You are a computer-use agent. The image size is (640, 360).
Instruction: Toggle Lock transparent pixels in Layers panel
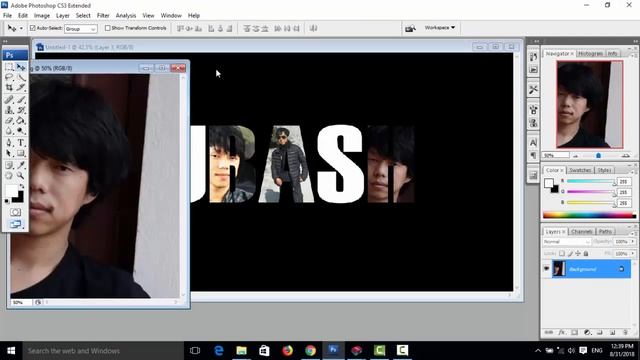tap(562, 253)
